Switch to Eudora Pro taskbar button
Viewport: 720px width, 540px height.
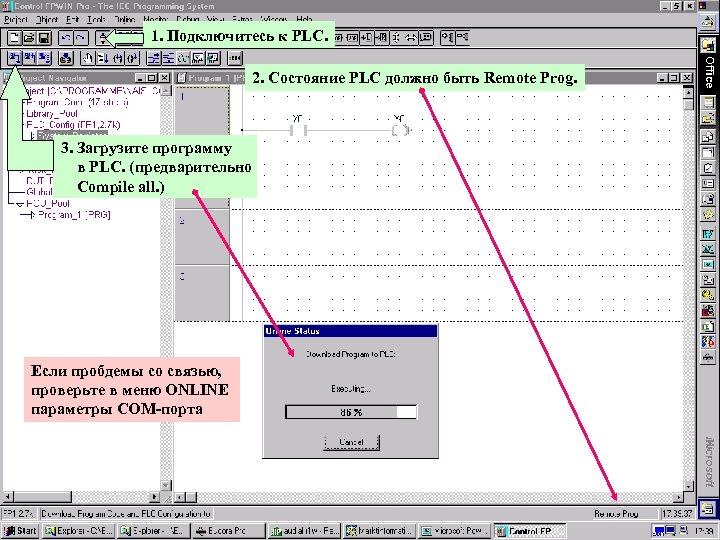tap(227, 531)
